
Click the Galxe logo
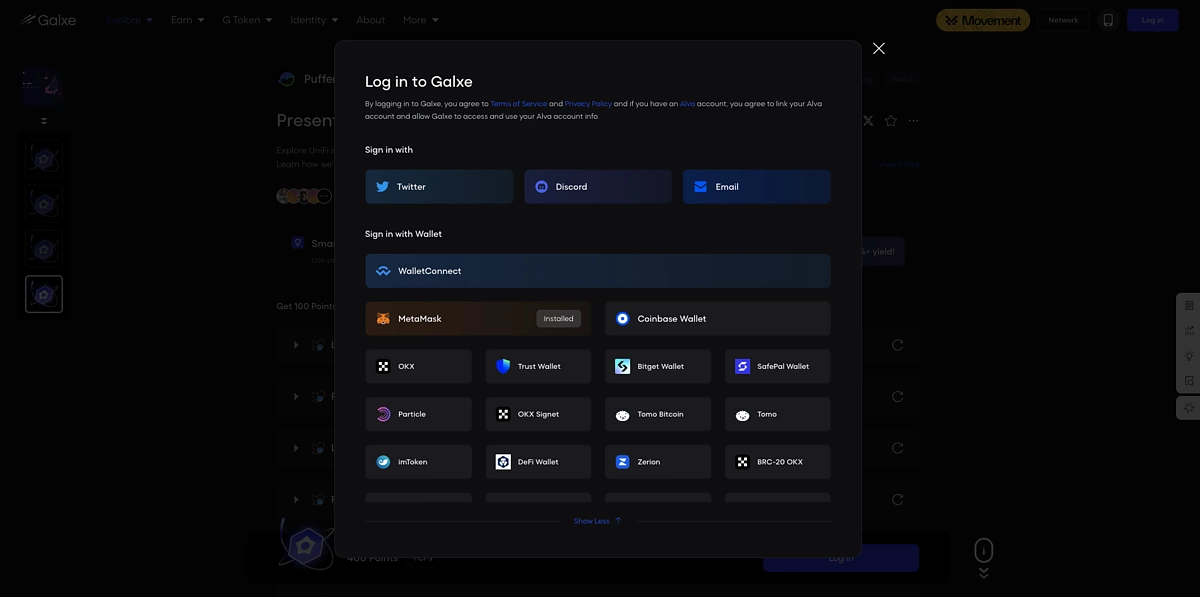pyautogui.click(x=47, y=20)
